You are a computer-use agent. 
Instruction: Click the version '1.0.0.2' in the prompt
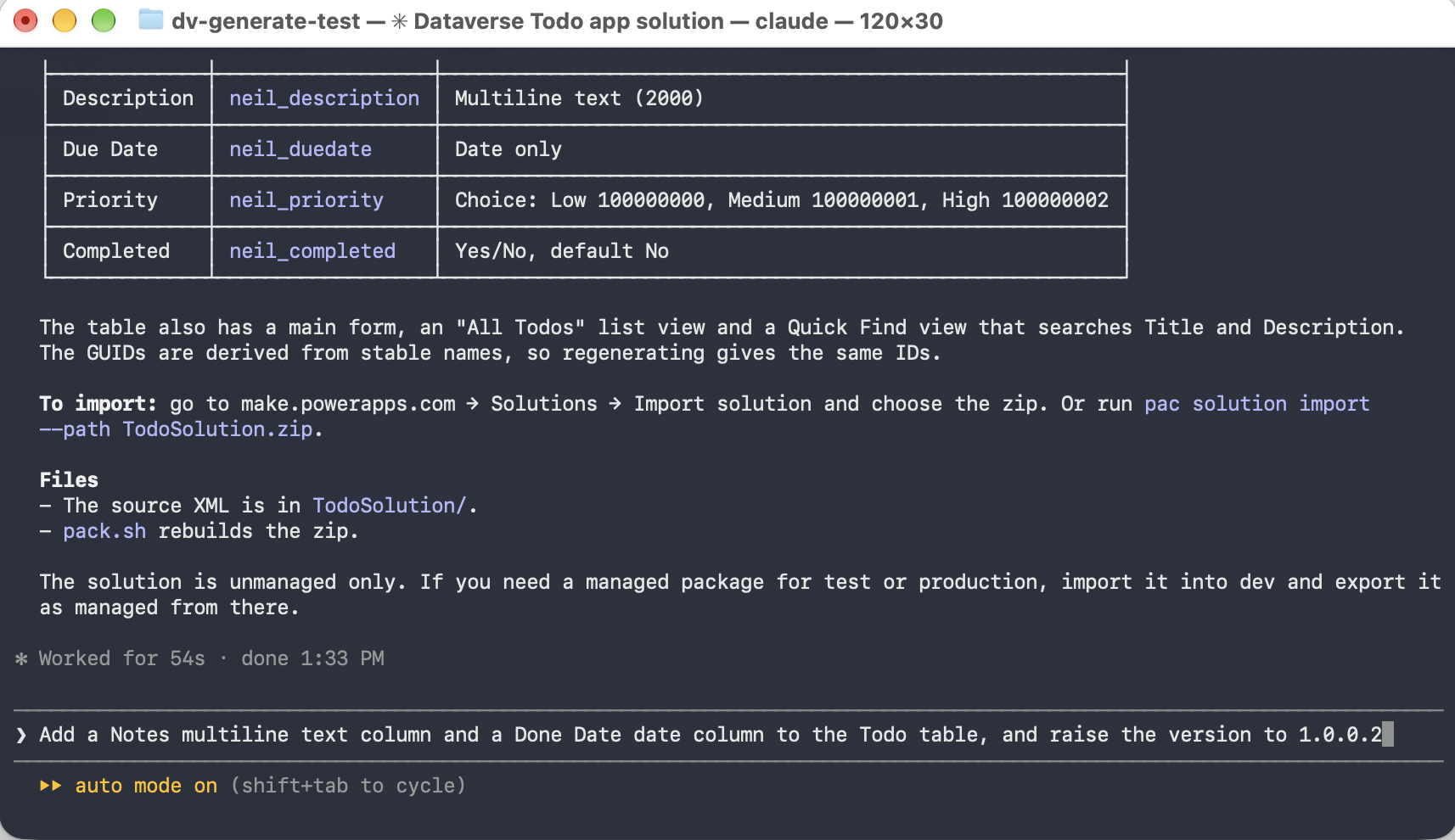pos(1340,735)
